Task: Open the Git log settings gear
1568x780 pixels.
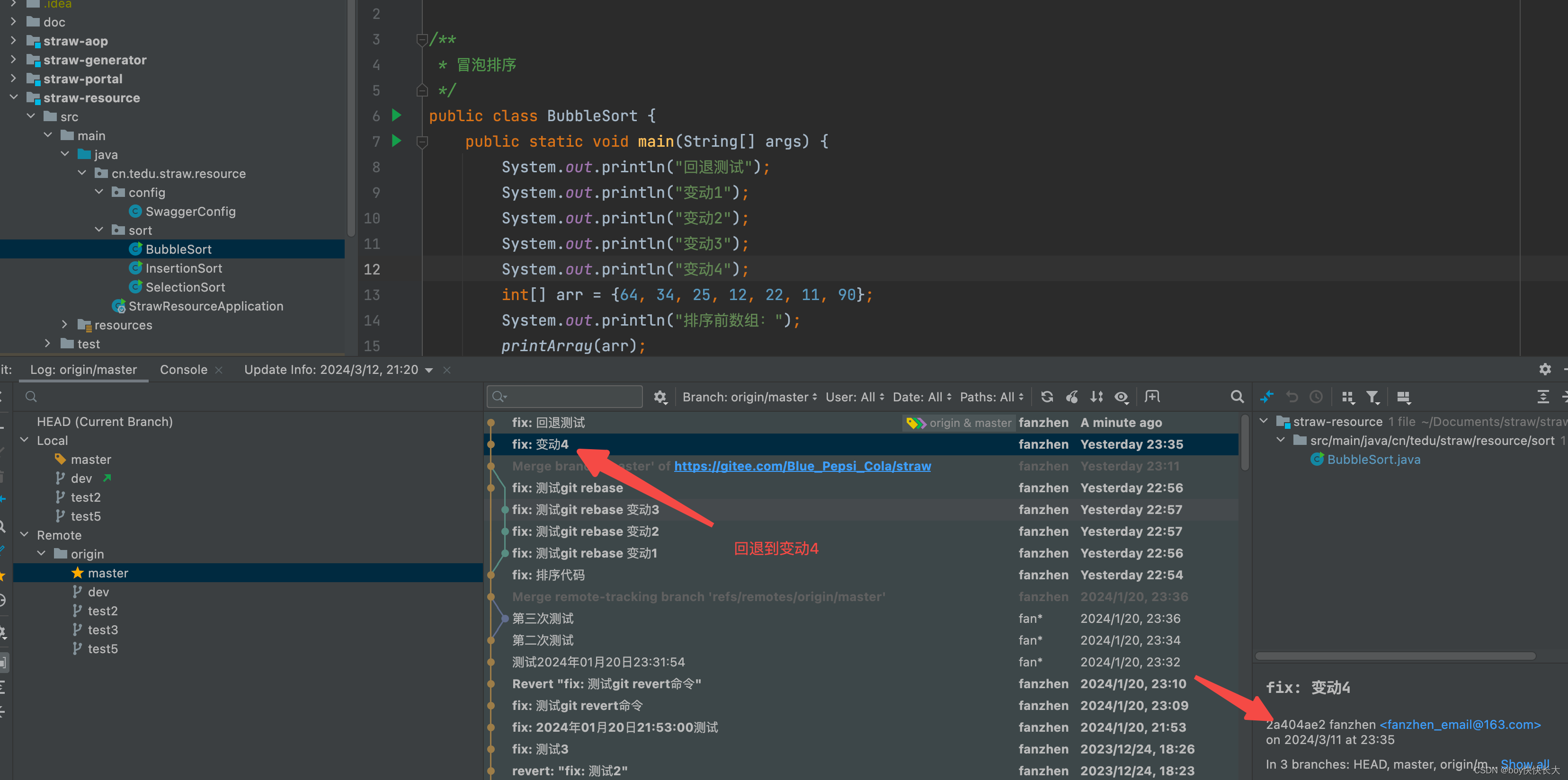Action: tap(660, 397)
